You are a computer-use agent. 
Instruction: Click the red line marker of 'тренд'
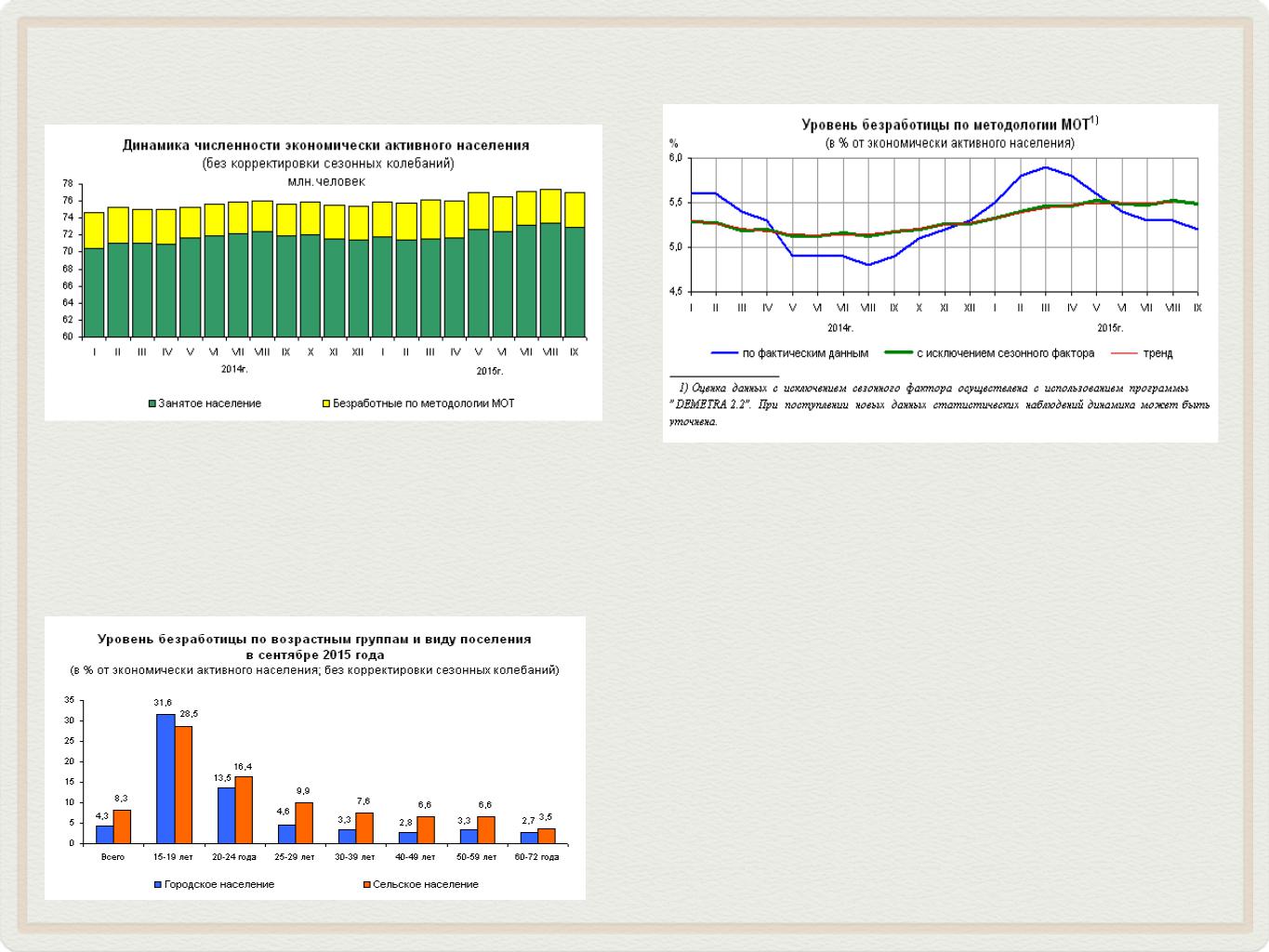tap(1125, 353)
